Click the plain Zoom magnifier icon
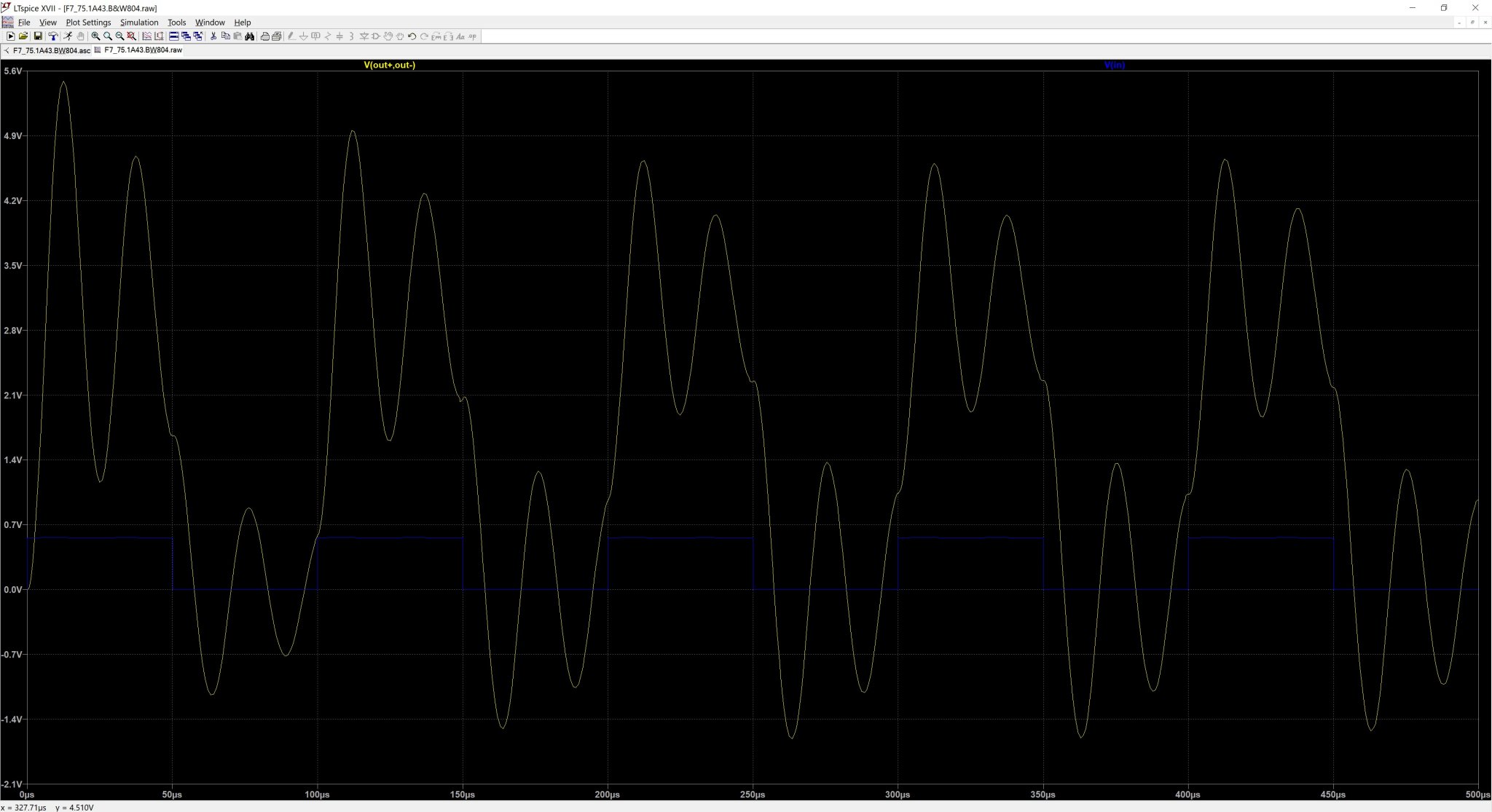 coord(108,36)
